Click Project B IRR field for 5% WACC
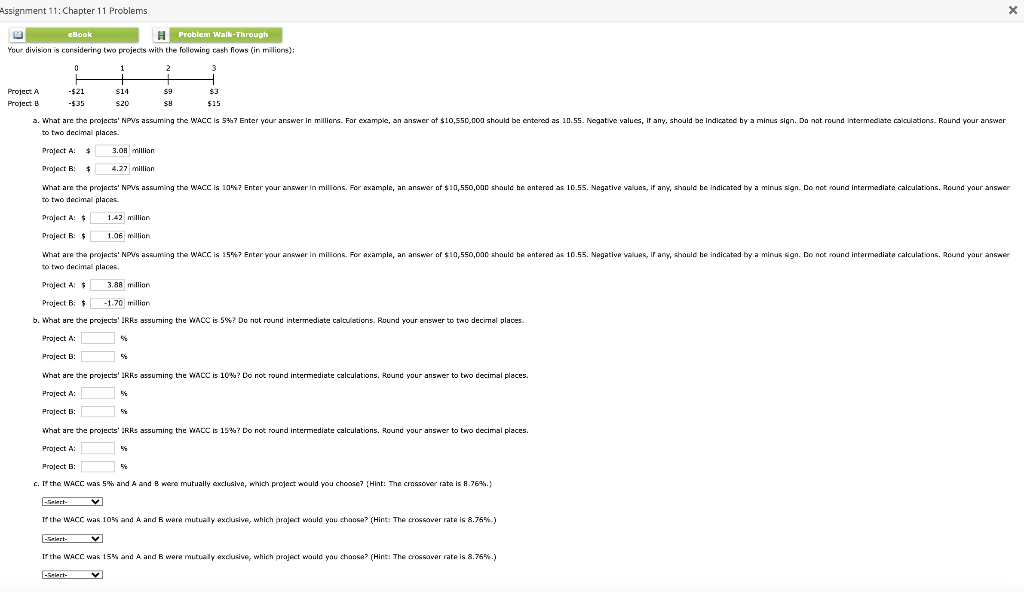The image size is (1024, 592). [x=98, y=357]
